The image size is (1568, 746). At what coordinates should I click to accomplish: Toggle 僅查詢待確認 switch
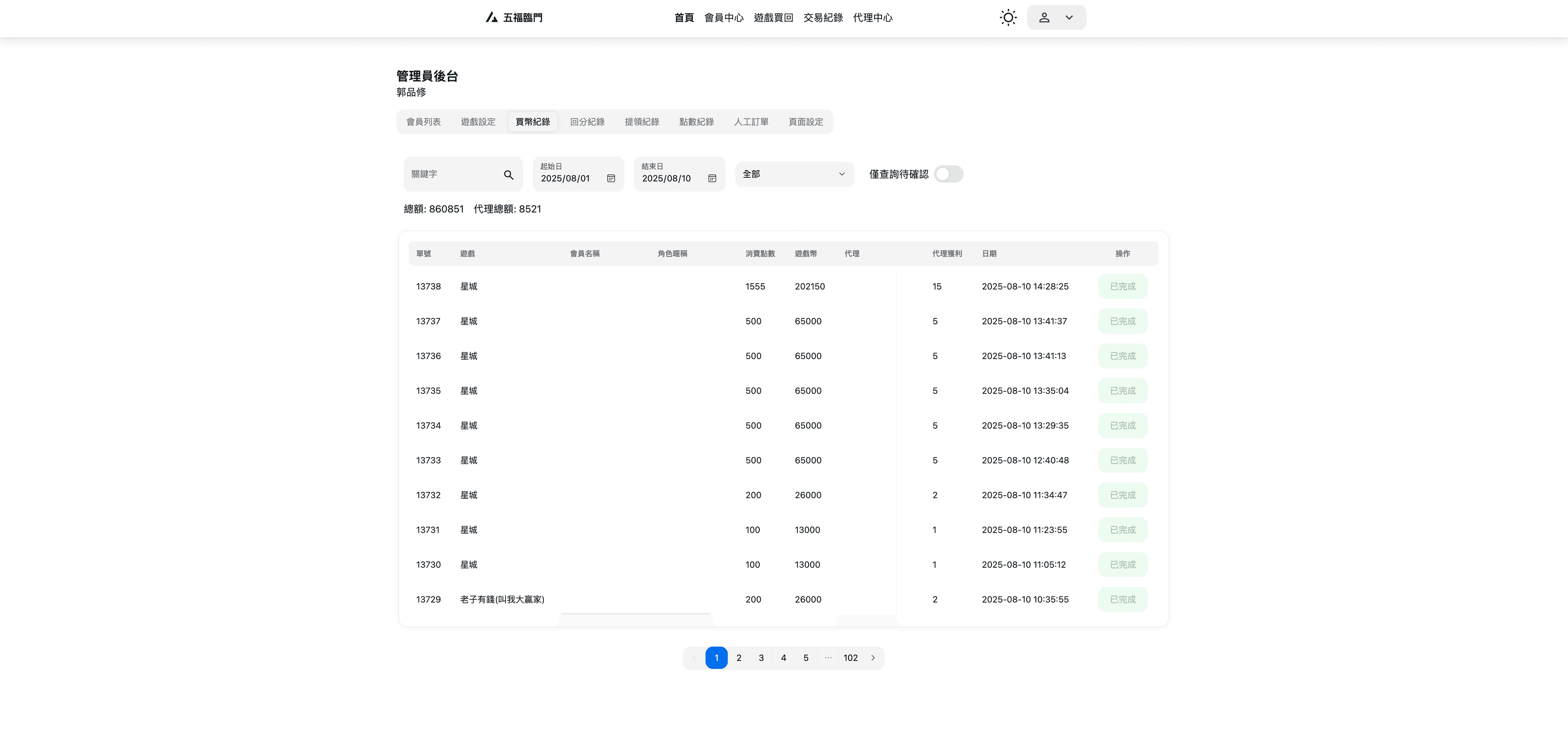coord(948,174)
